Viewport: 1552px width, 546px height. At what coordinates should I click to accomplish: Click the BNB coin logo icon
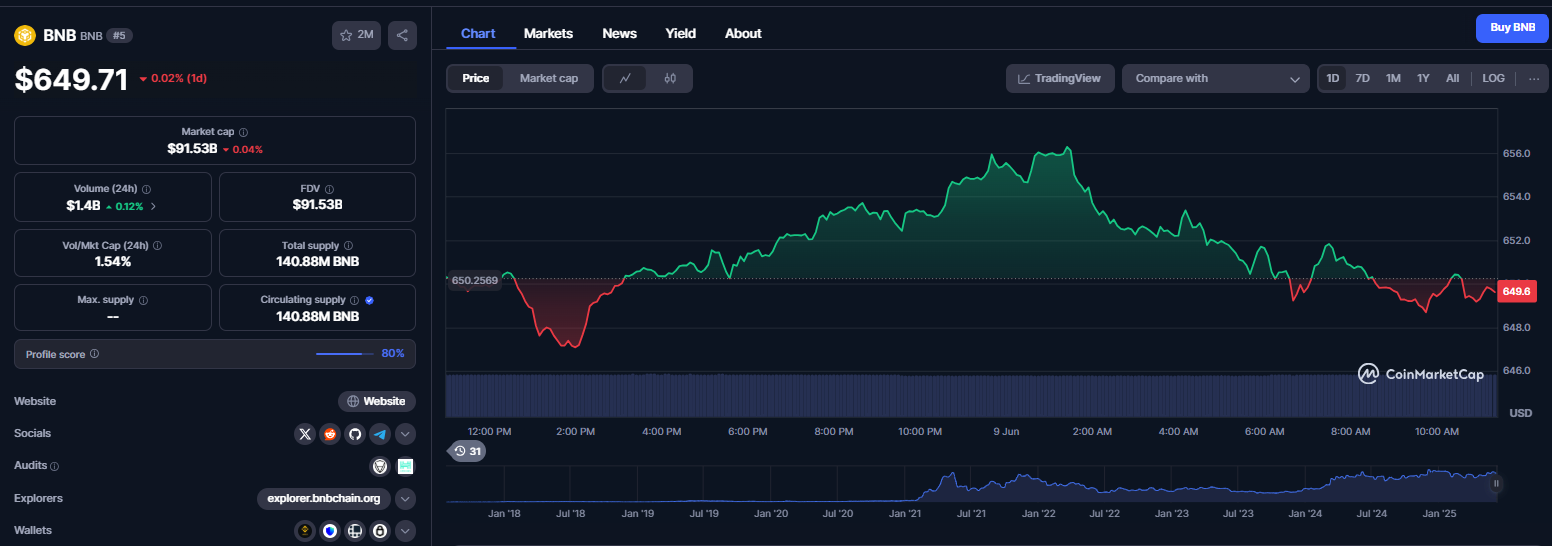[24, 35]
